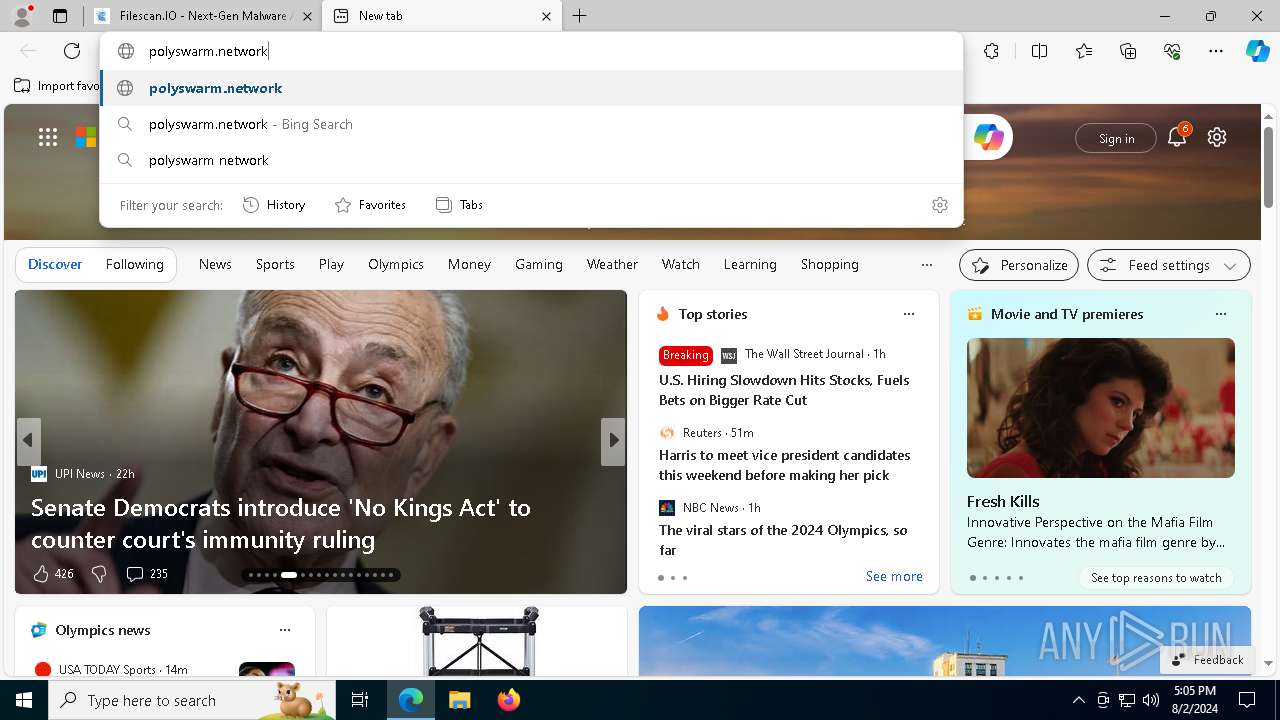Open the volume control in tray
Image resolution: width=1280 pixels, height=720 pixels.
(x=1151, y=700)
